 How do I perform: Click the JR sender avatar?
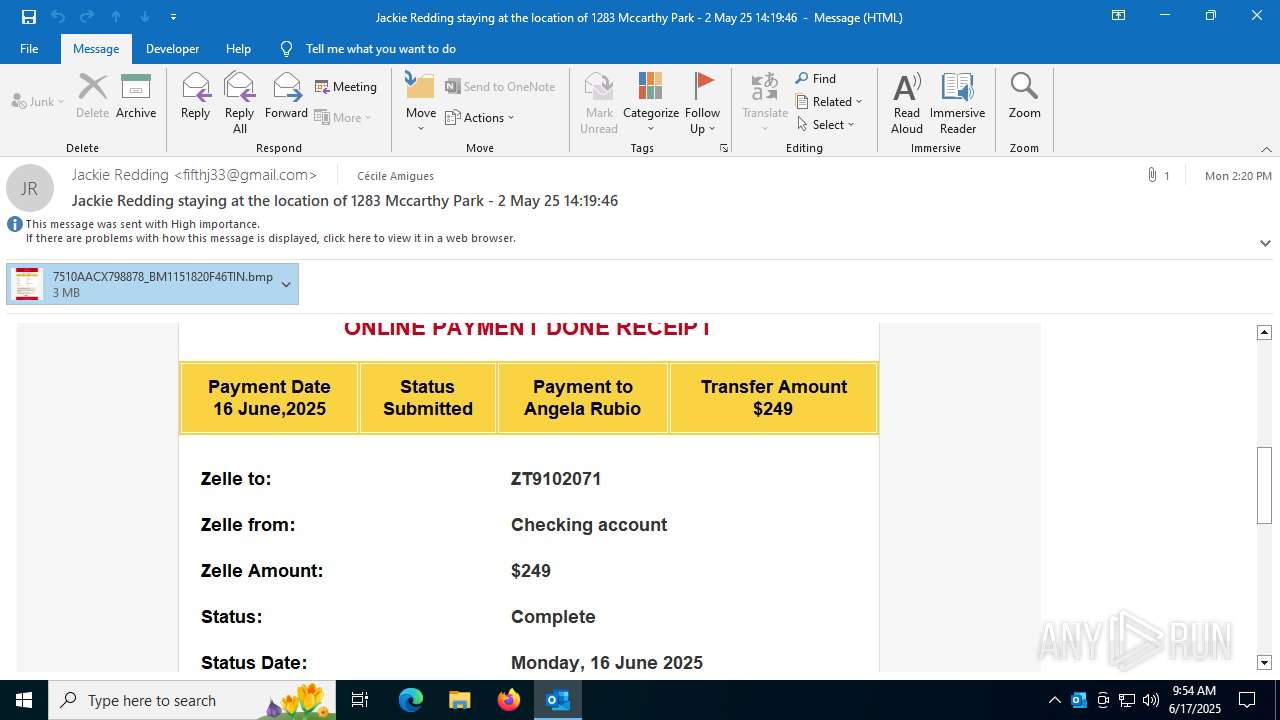pos(30,188)
